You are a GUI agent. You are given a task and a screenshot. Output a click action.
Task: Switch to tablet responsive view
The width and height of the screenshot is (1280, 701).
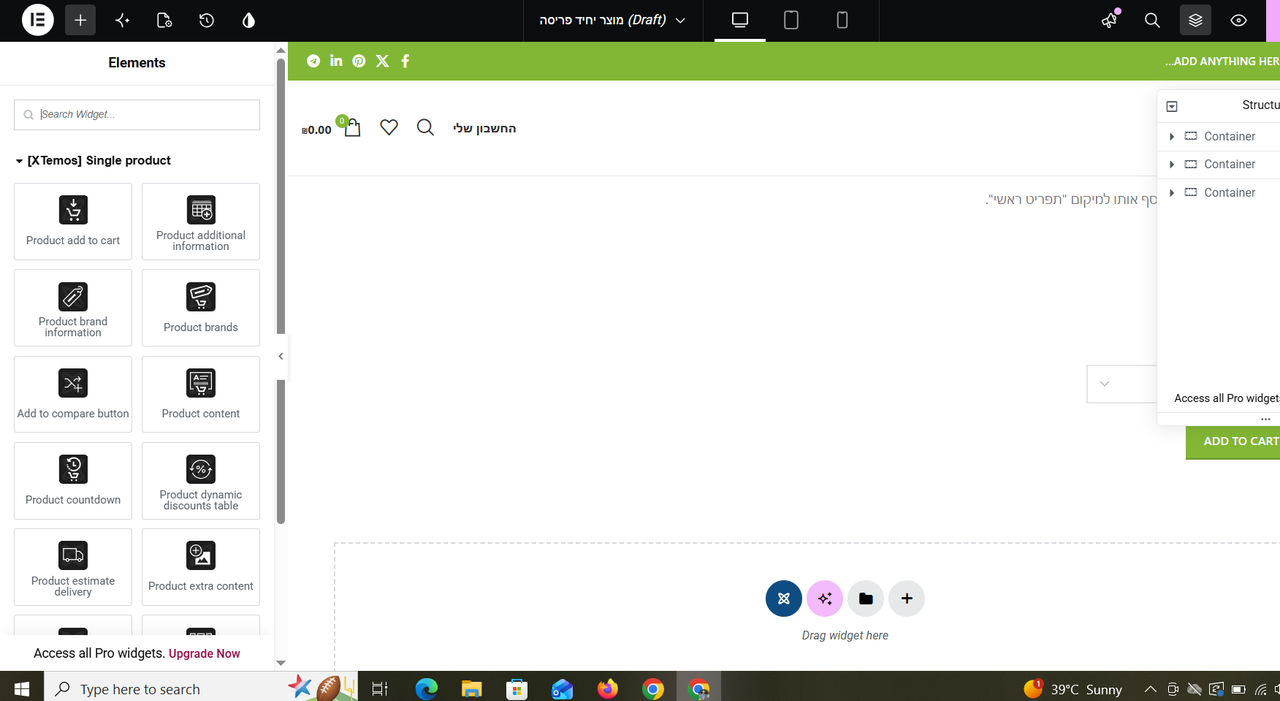791,20
